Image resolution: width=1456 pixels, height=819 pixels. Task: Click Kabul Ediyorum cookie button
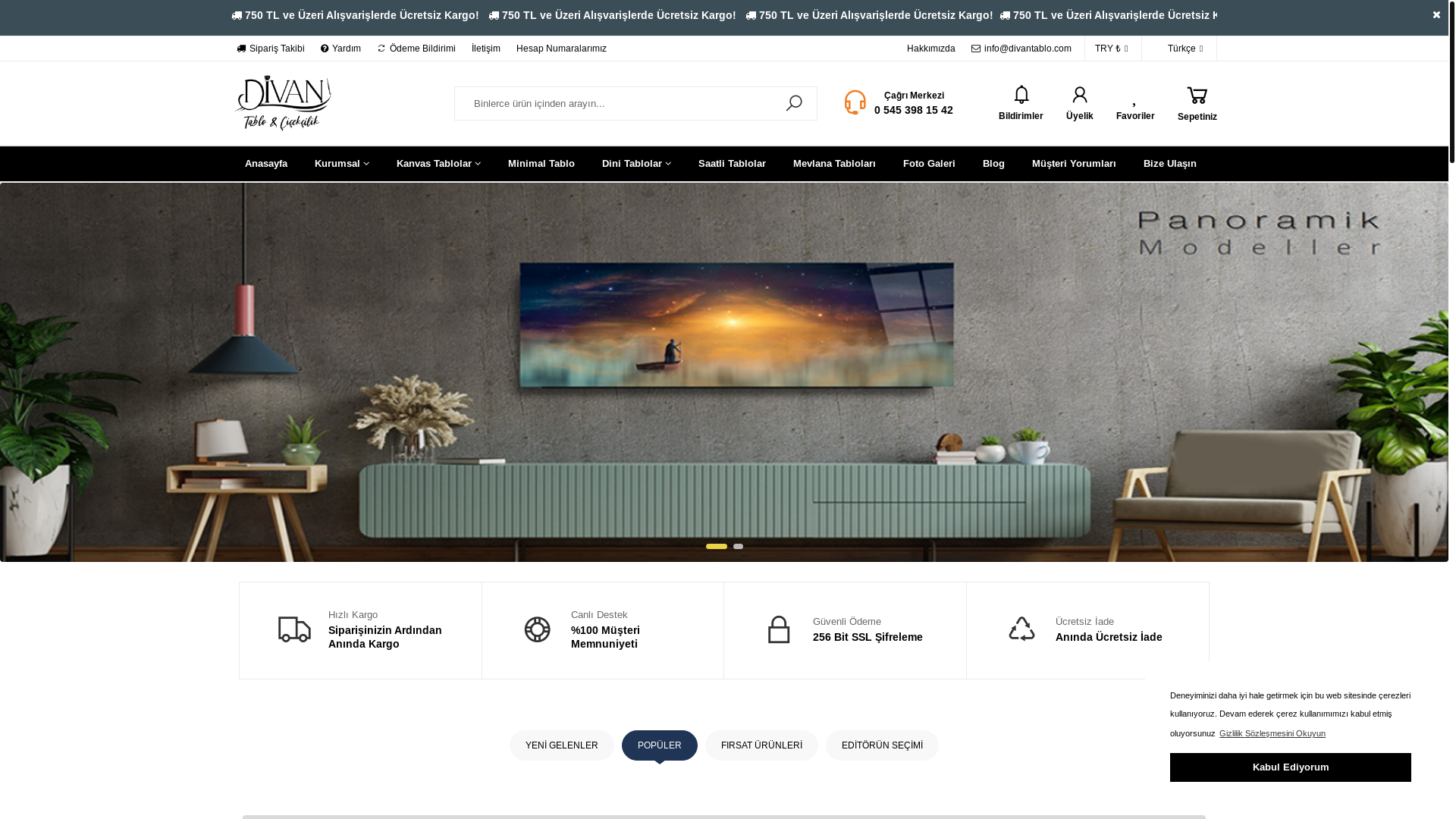[x=1291, y=767]
